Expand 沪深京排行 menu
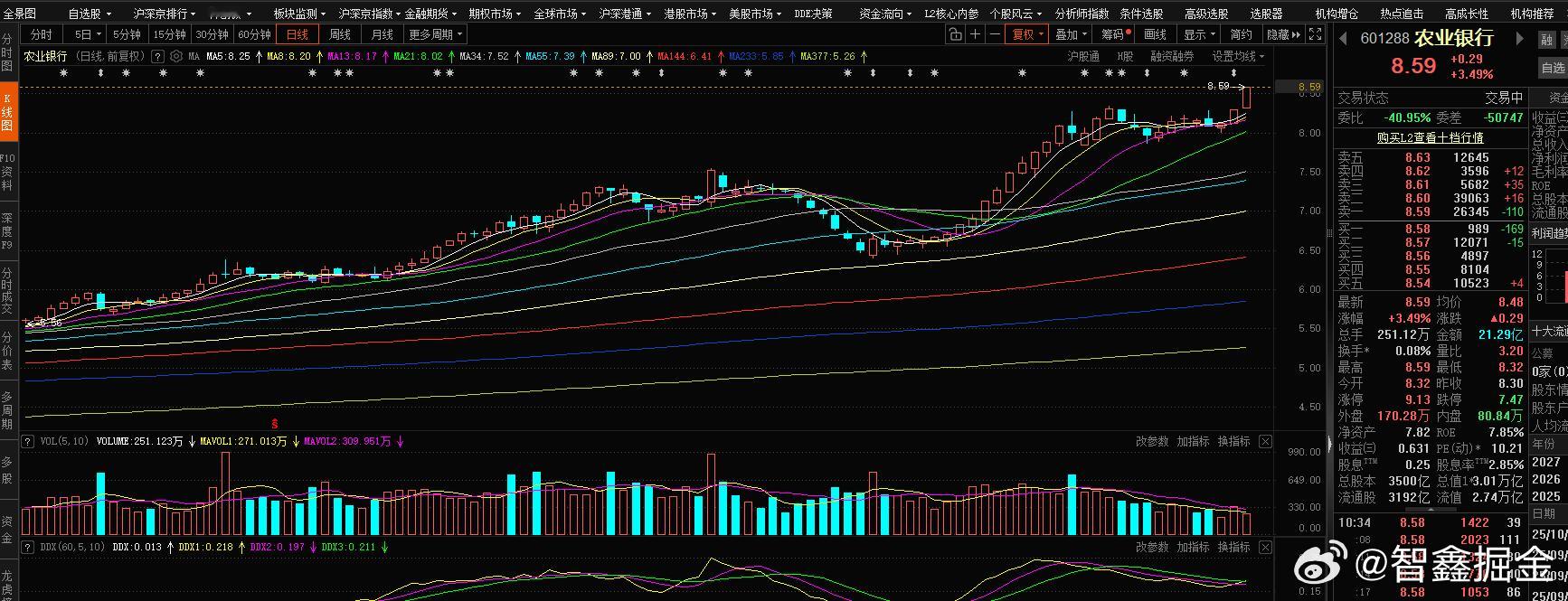This screenshot has width=1568, height=601. pyautogui.click(x=164, y=14)
